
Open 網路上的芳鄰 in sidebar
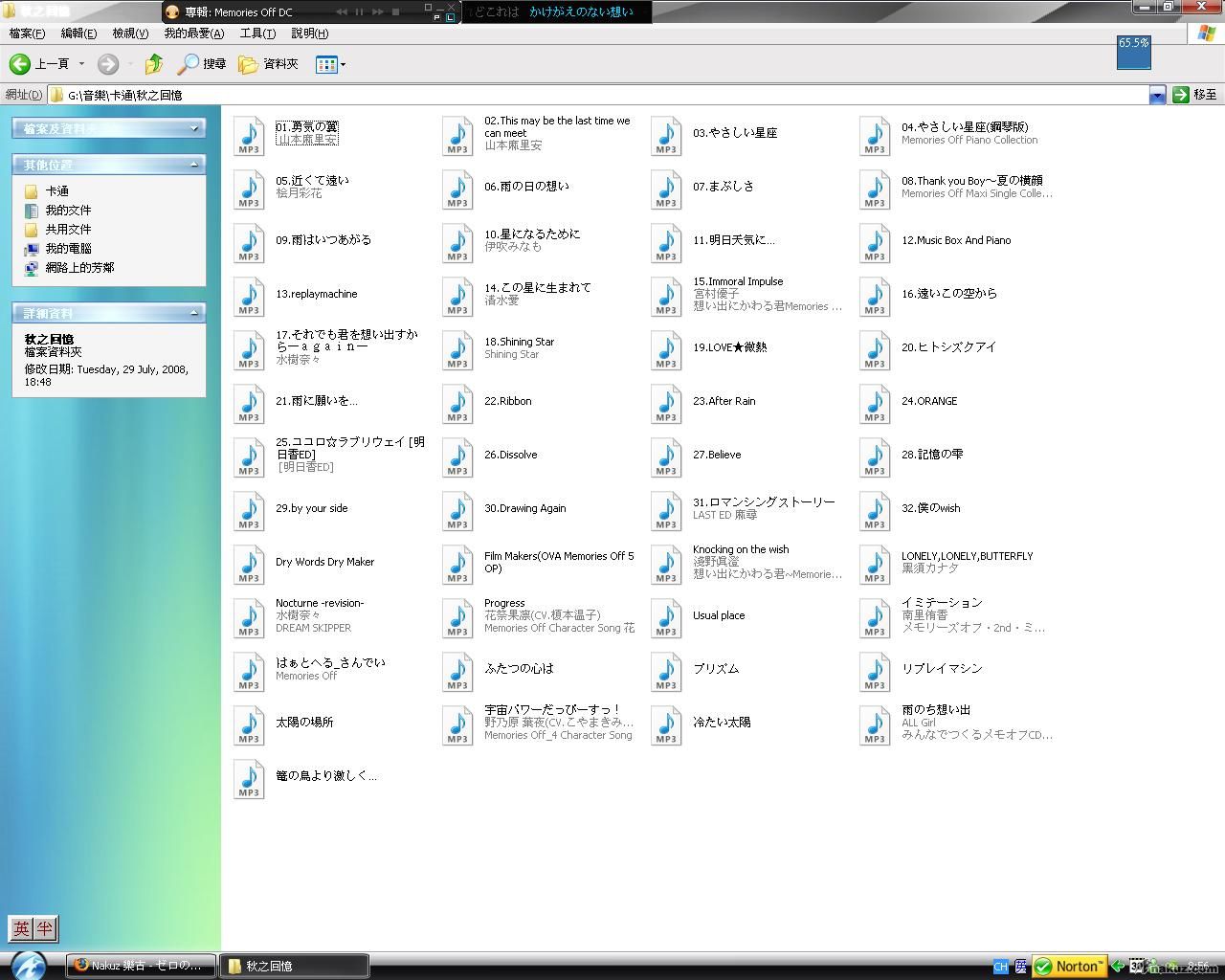click(79, 268)
